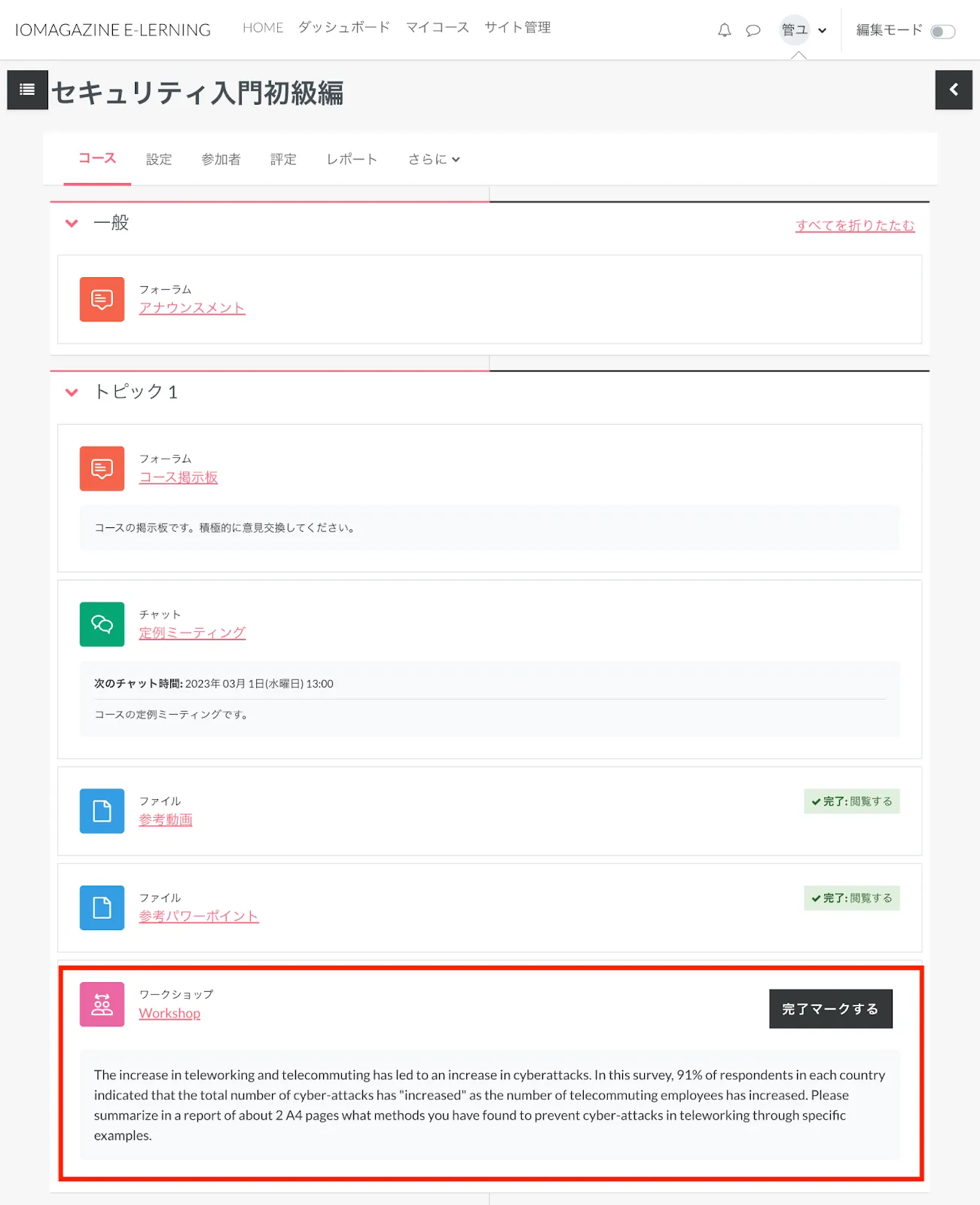Screen dimensions: 980x1205
Task: Open block drawer with left arrow icon
Action: (953, 90)
